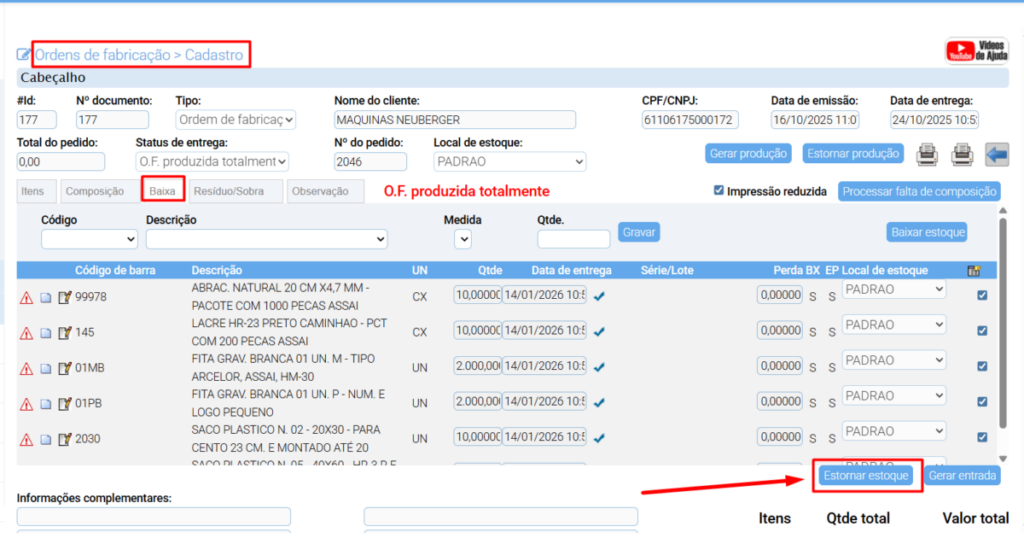Open the Observação tab
The height and width of the screenshot is (544, 1024).
point(325,191)
